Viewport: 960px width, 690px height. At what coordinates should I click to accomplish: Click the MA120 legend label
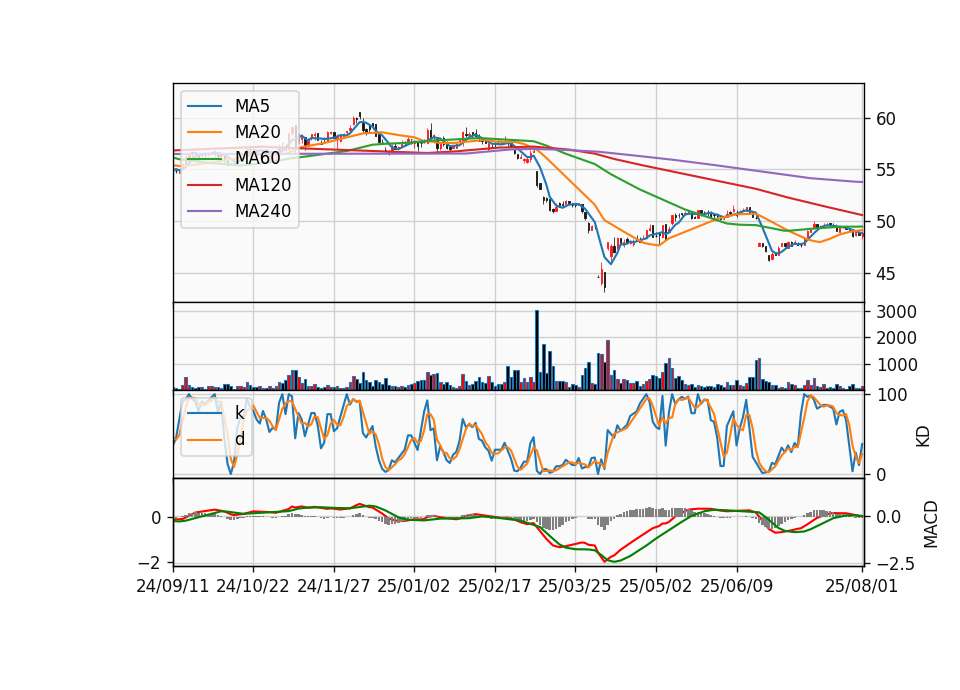(x=263, y=185)
